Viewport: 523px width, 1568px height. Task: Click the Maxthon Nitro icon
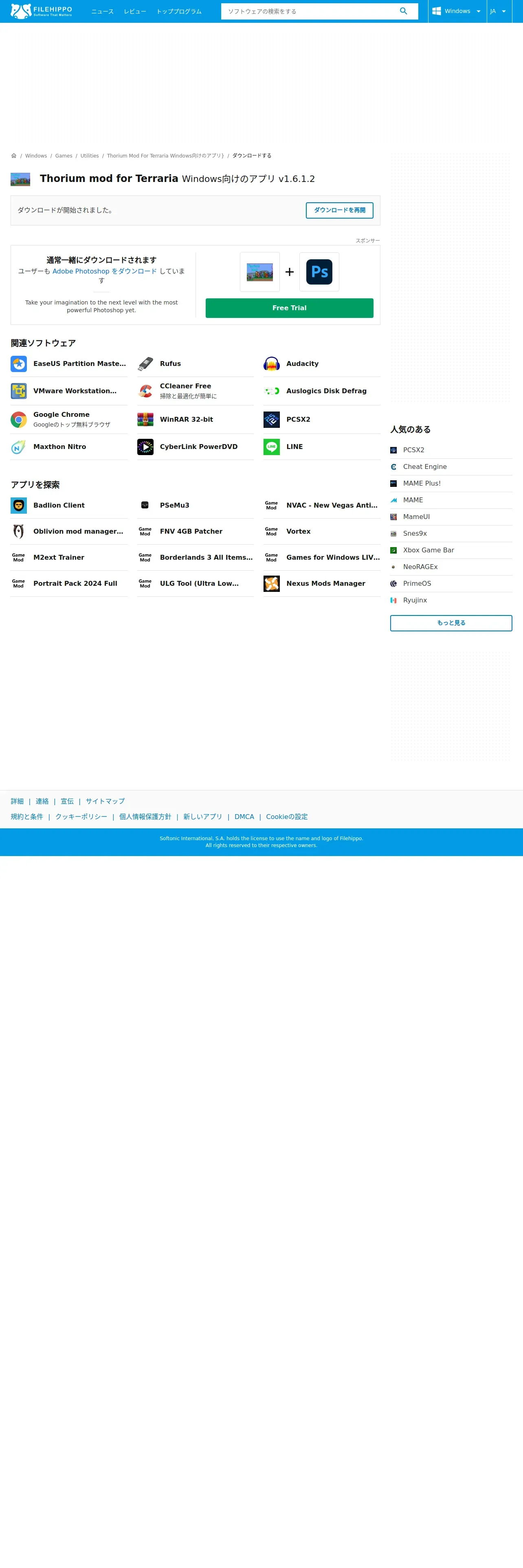coord(19,447)
